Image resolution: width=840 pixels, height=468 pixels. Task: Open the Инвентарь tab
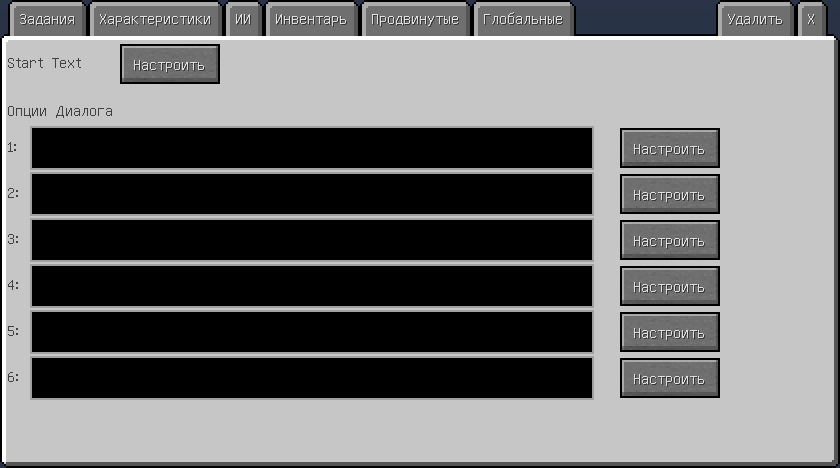click(311, 20)
